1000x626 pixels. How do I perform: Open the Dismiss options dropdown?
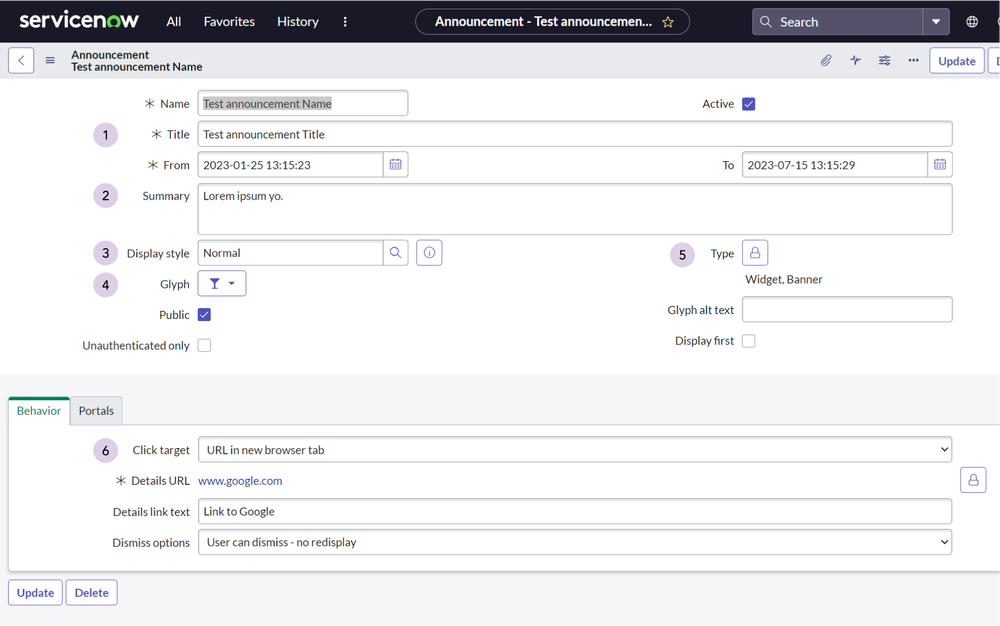click(575, 542)
